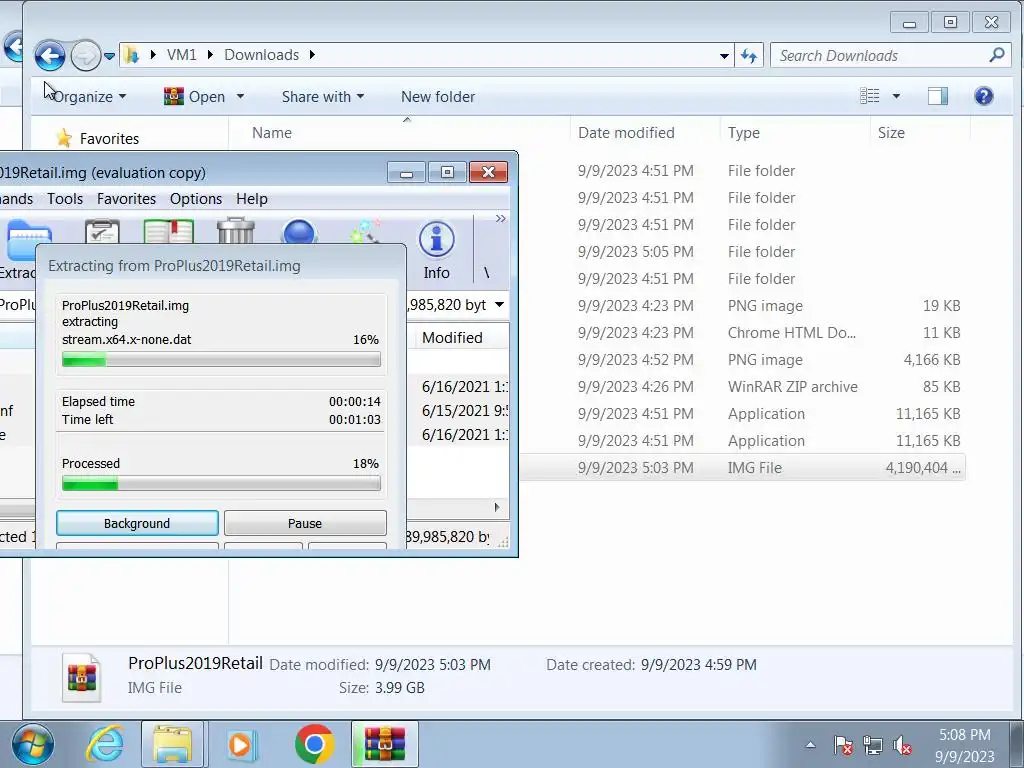The image size is (1024, 768).
Task: Click the WinRAR Test clipboard icon
Action: tap(102, 231)
